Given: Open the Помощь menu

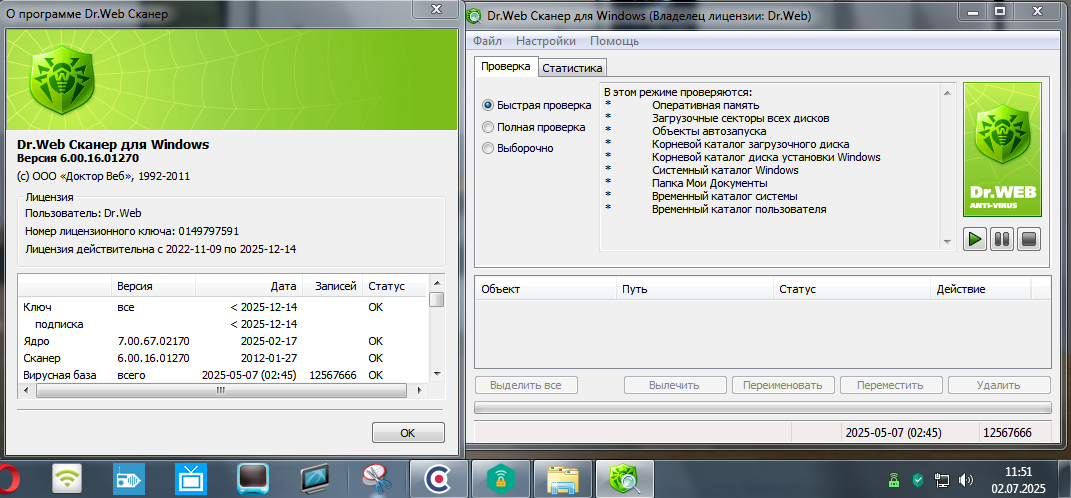Looking at the screenshot, I should click(615, 41).
